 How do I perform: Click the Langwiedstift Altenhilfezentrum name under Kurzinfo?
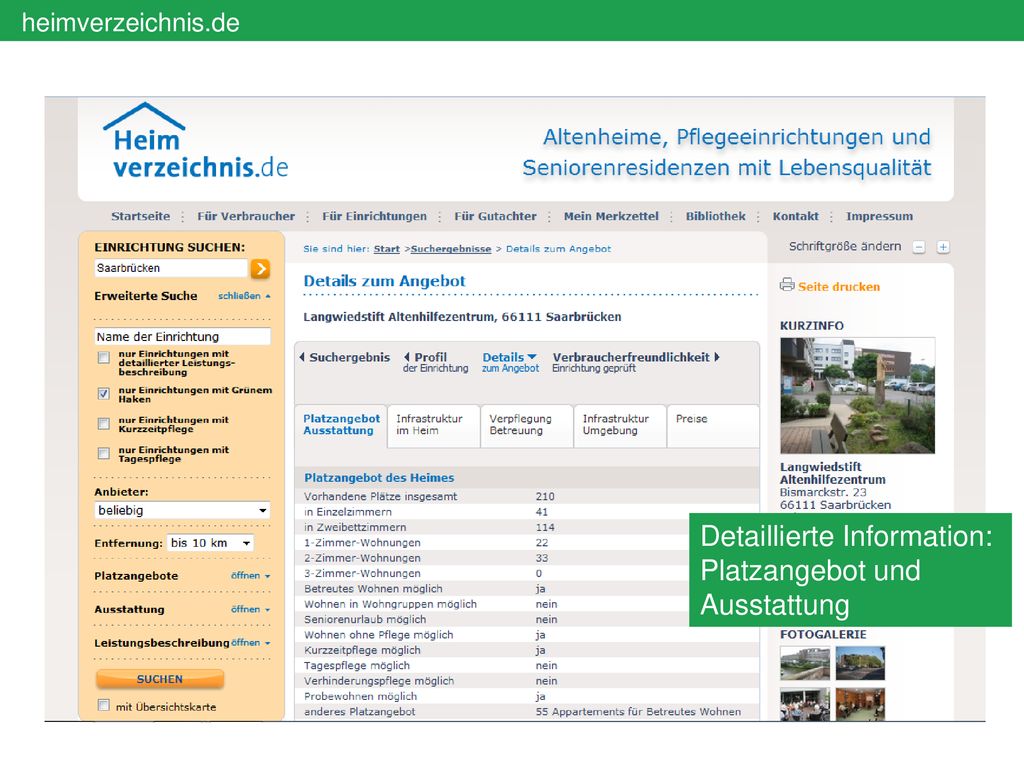click(x=833, y=473)
